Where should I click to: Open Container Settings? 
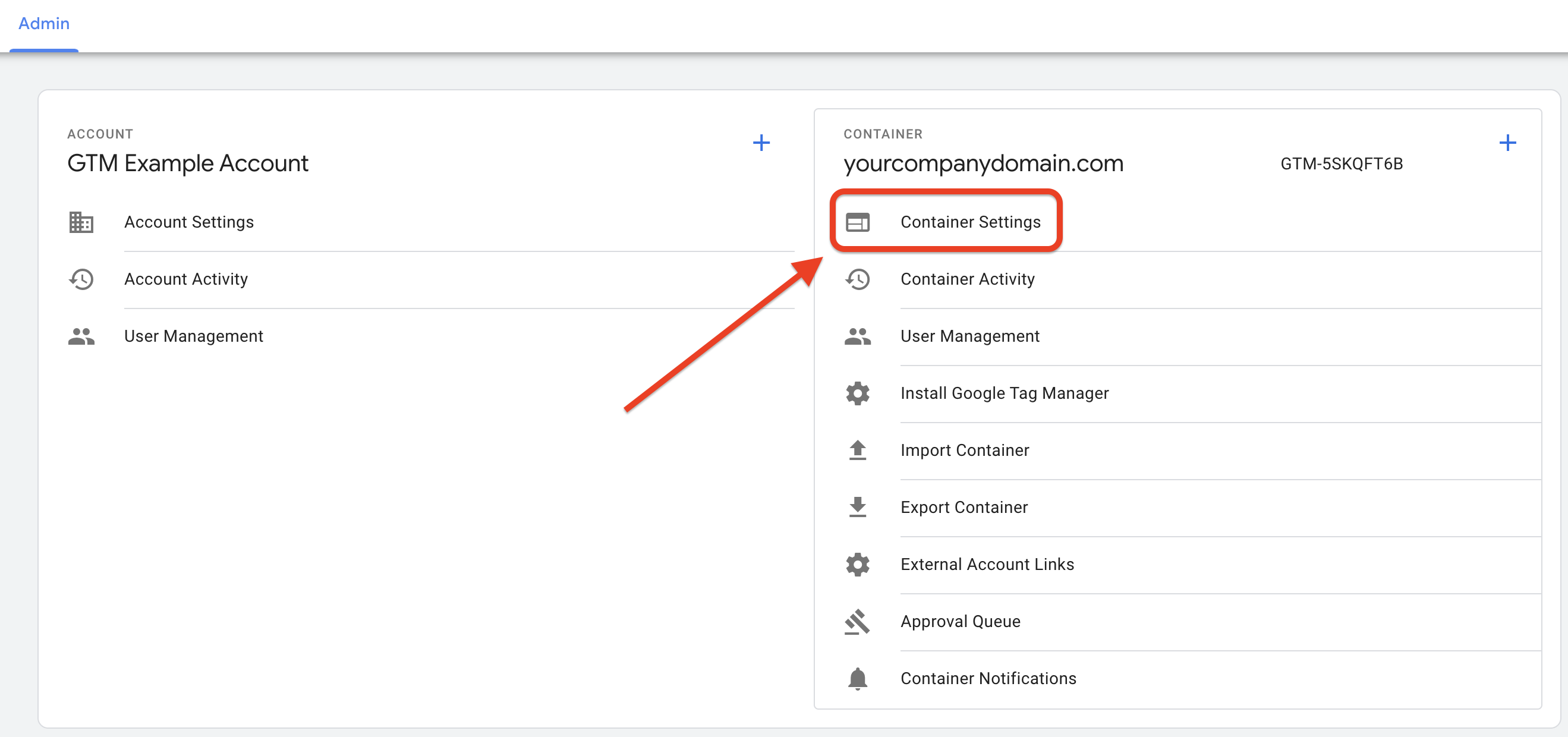970,222
